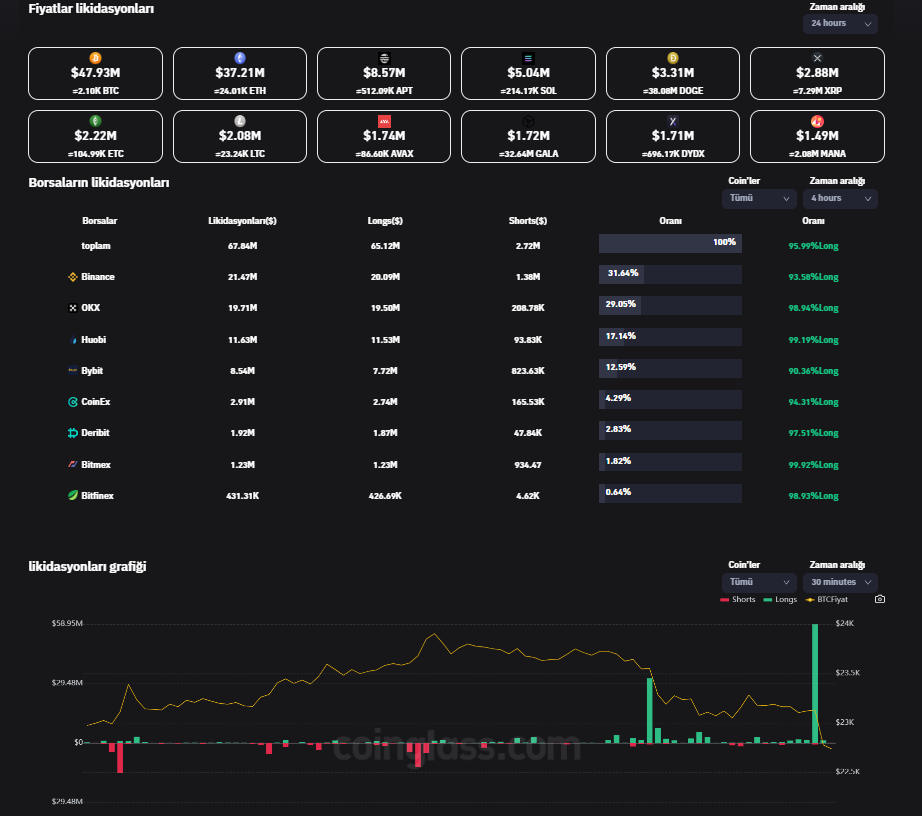This screenshot has width=922, height=816.
Task: Toggle the Longs series in the chart legend
Action: pos(780,600)
